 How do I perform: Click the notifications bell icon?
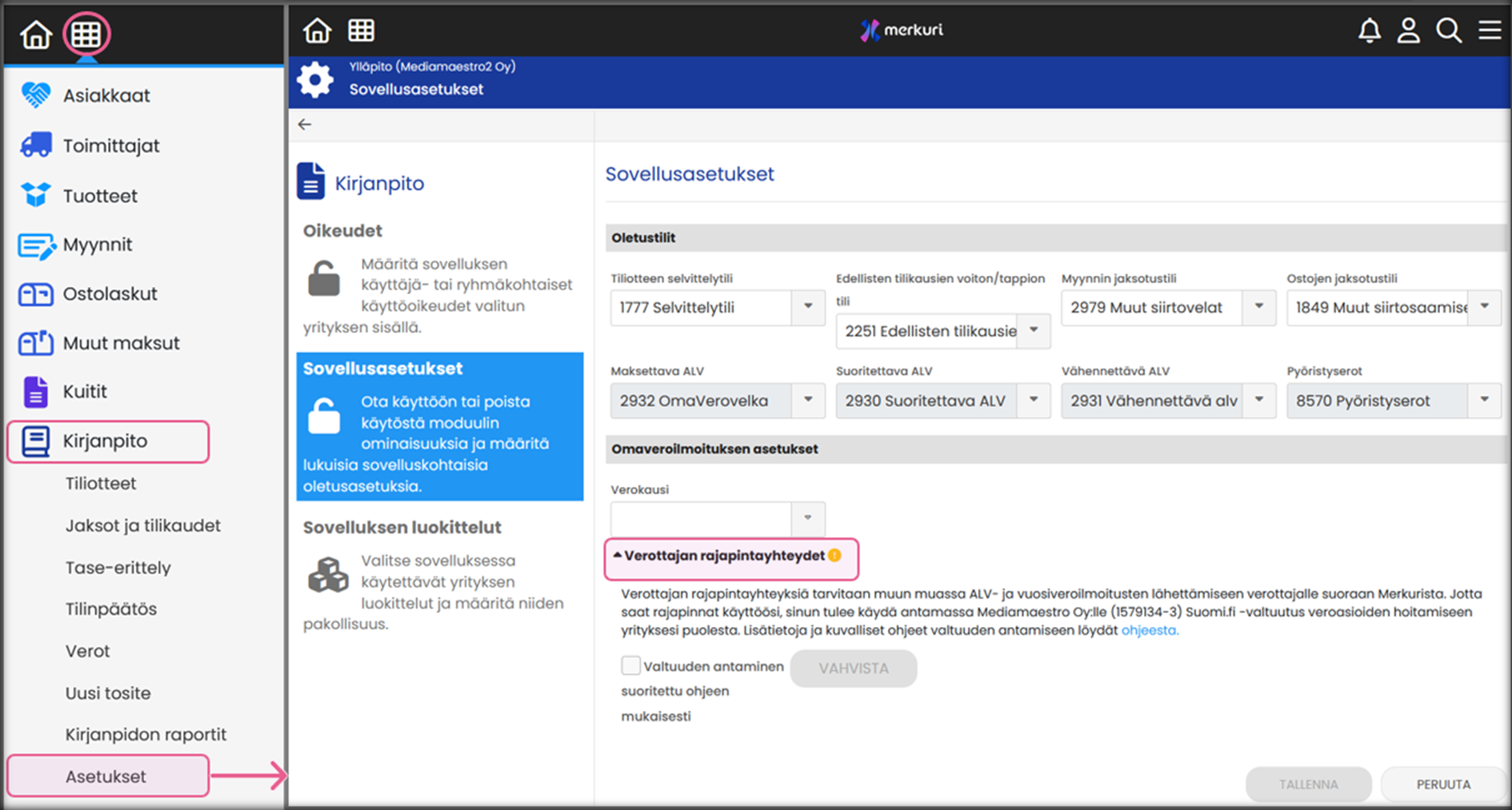pyautogui.click(x=1369, y=30)
